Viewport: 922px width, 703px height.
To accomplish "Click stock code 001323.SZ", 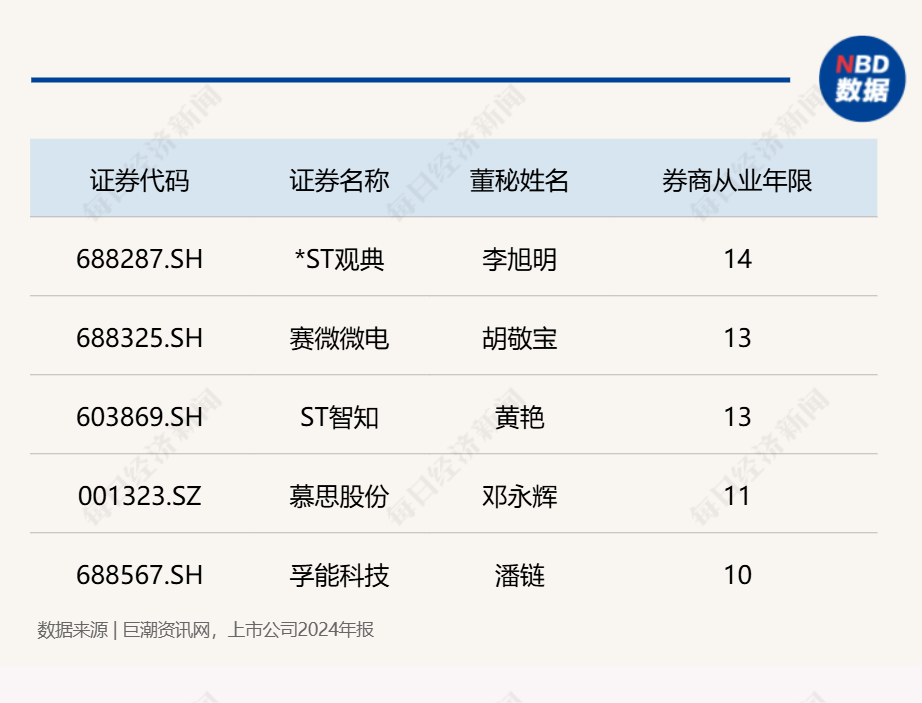I will (x=139, y=496).
